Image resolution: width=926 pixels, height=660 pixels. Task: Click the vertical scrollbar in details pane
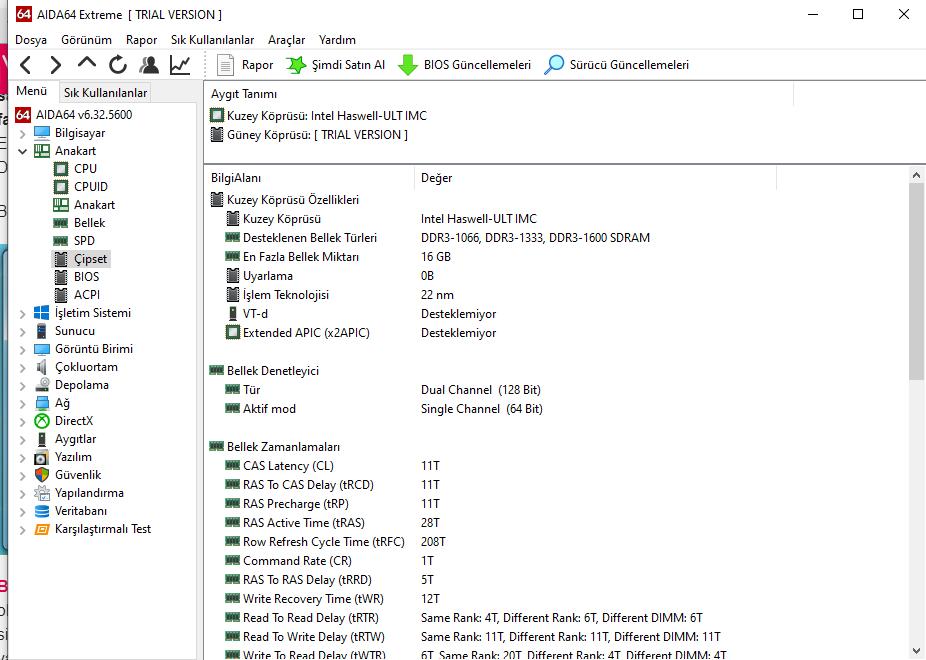(x=917, y=280)
